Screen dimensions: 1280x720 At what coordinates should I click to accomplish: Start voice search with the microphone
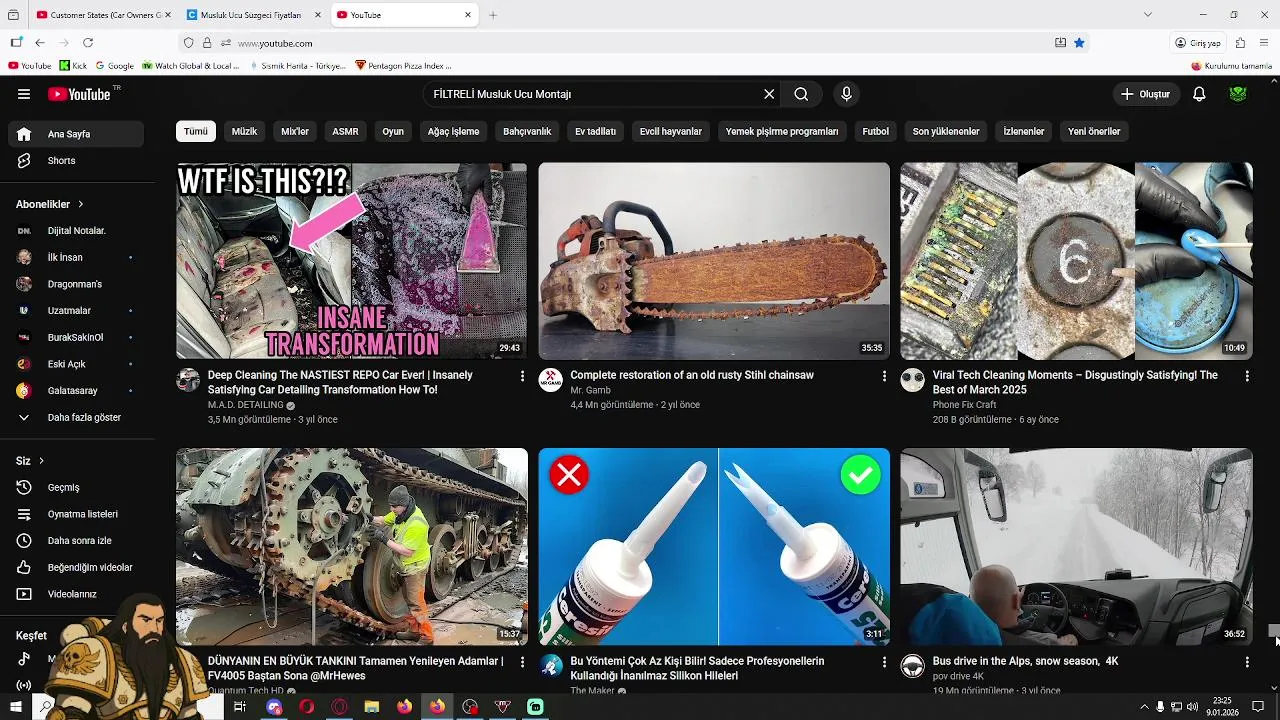click(x=846, y=94)
